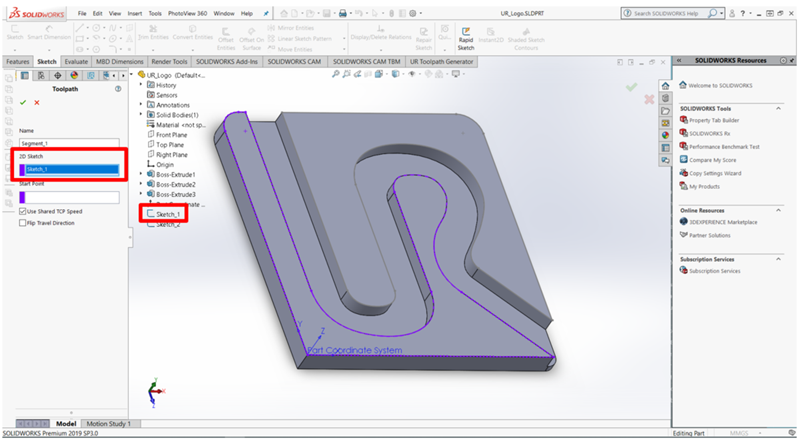Collapse the task pane with double-arrow button
Viewport: 800px width, 440px height.
point(679,60)
